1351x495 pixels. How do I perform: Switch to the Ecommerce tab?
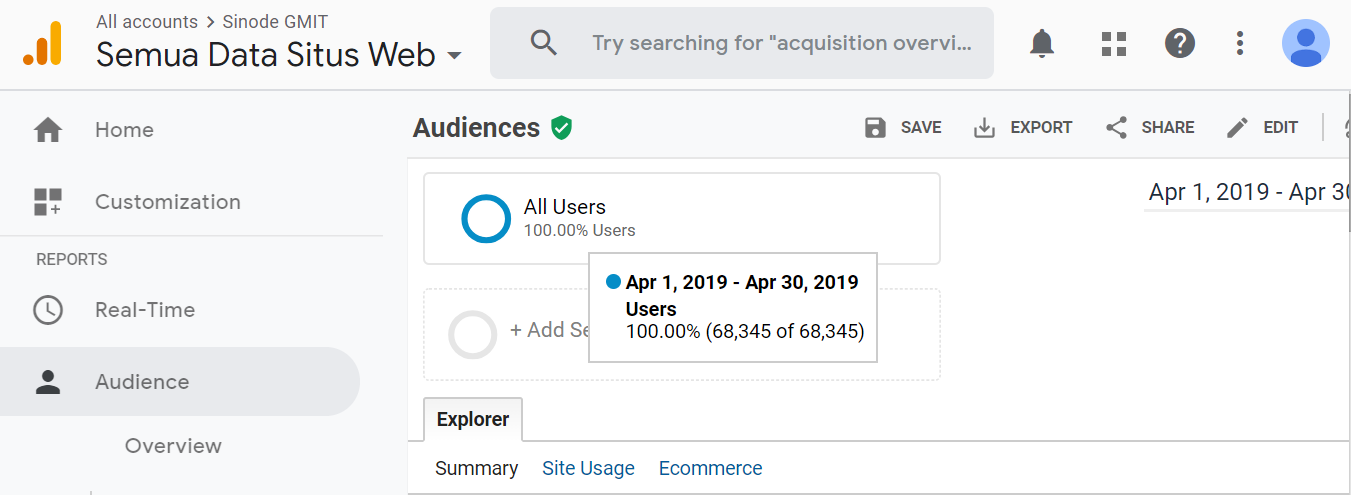pyautogui.click(x=710, y=468)
